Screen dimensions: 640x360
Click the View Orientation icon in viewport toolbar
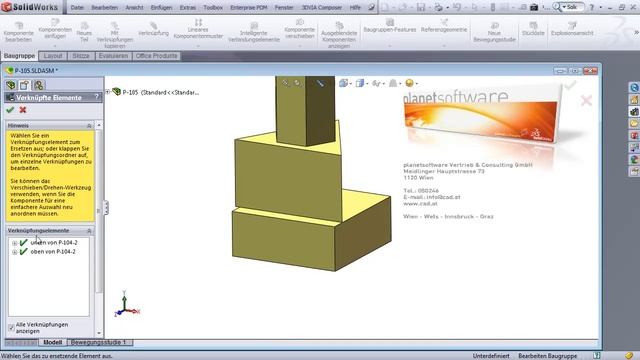[343, 83]
